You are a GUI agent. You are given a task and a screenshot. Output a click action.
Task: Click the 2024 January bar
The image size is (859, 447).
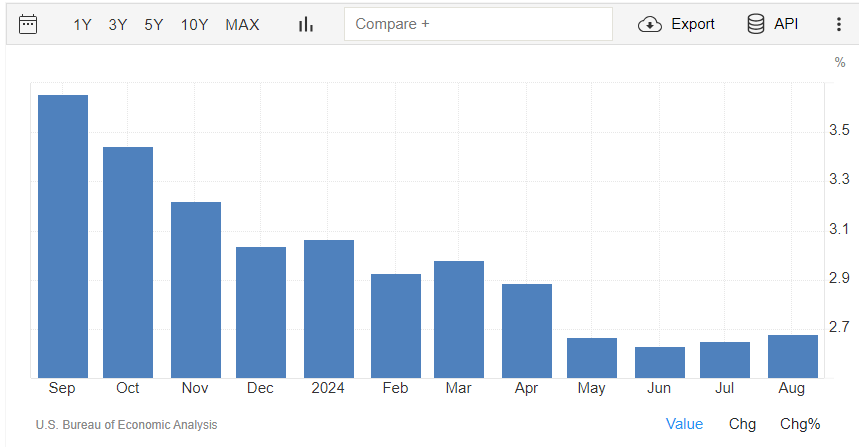point(329,309)
